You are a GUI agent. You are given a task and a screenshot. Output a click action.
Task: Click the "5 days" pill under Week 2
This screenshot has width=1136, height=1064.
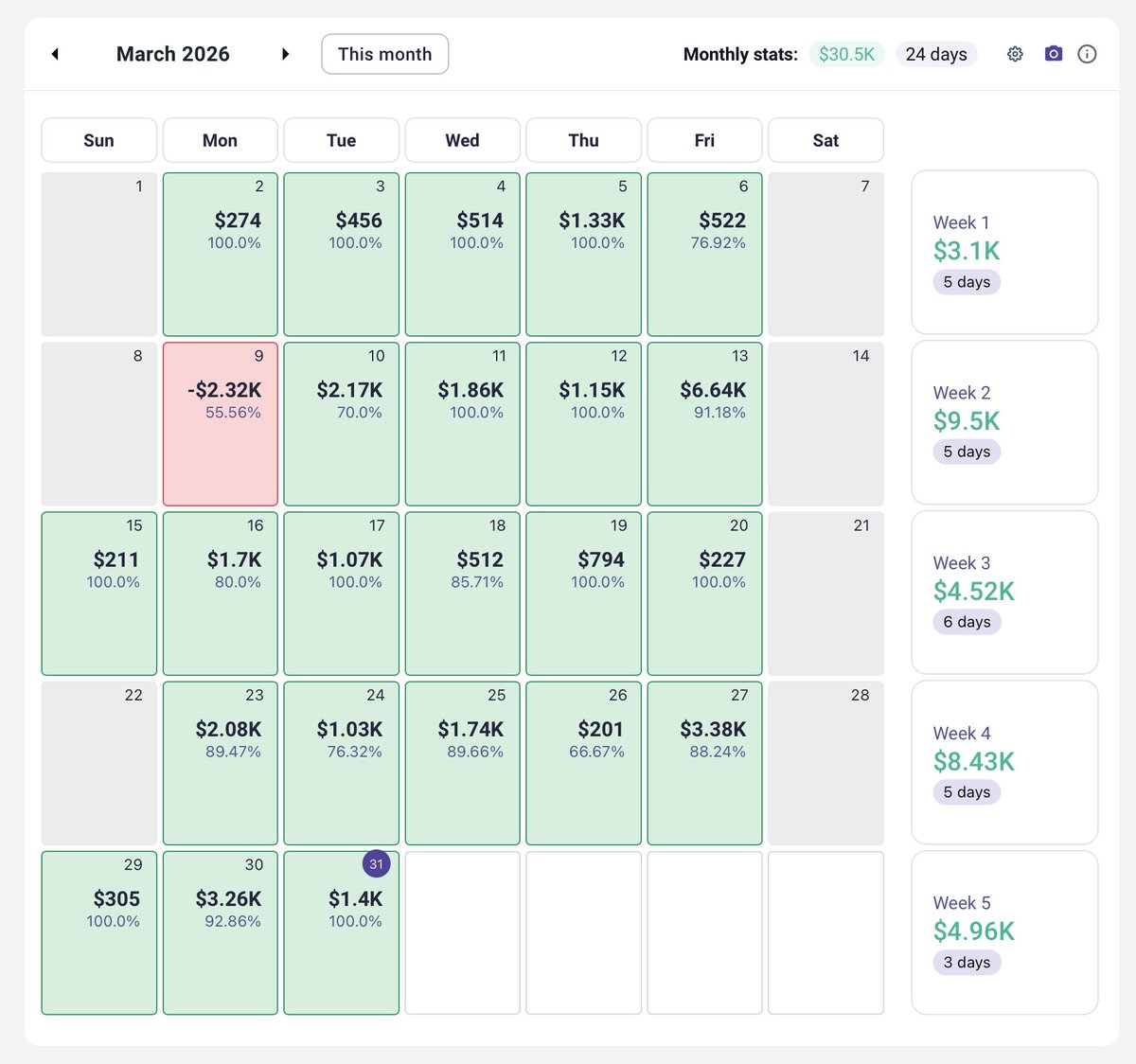967,452
